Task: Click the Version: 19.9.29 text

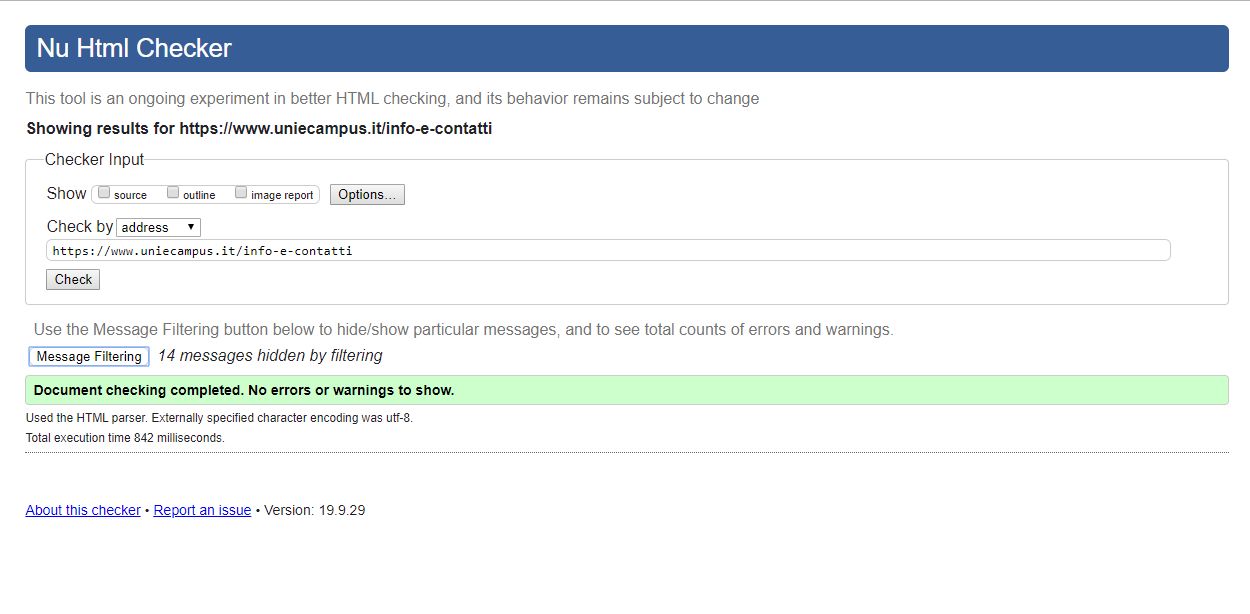Action: (314, 510)
